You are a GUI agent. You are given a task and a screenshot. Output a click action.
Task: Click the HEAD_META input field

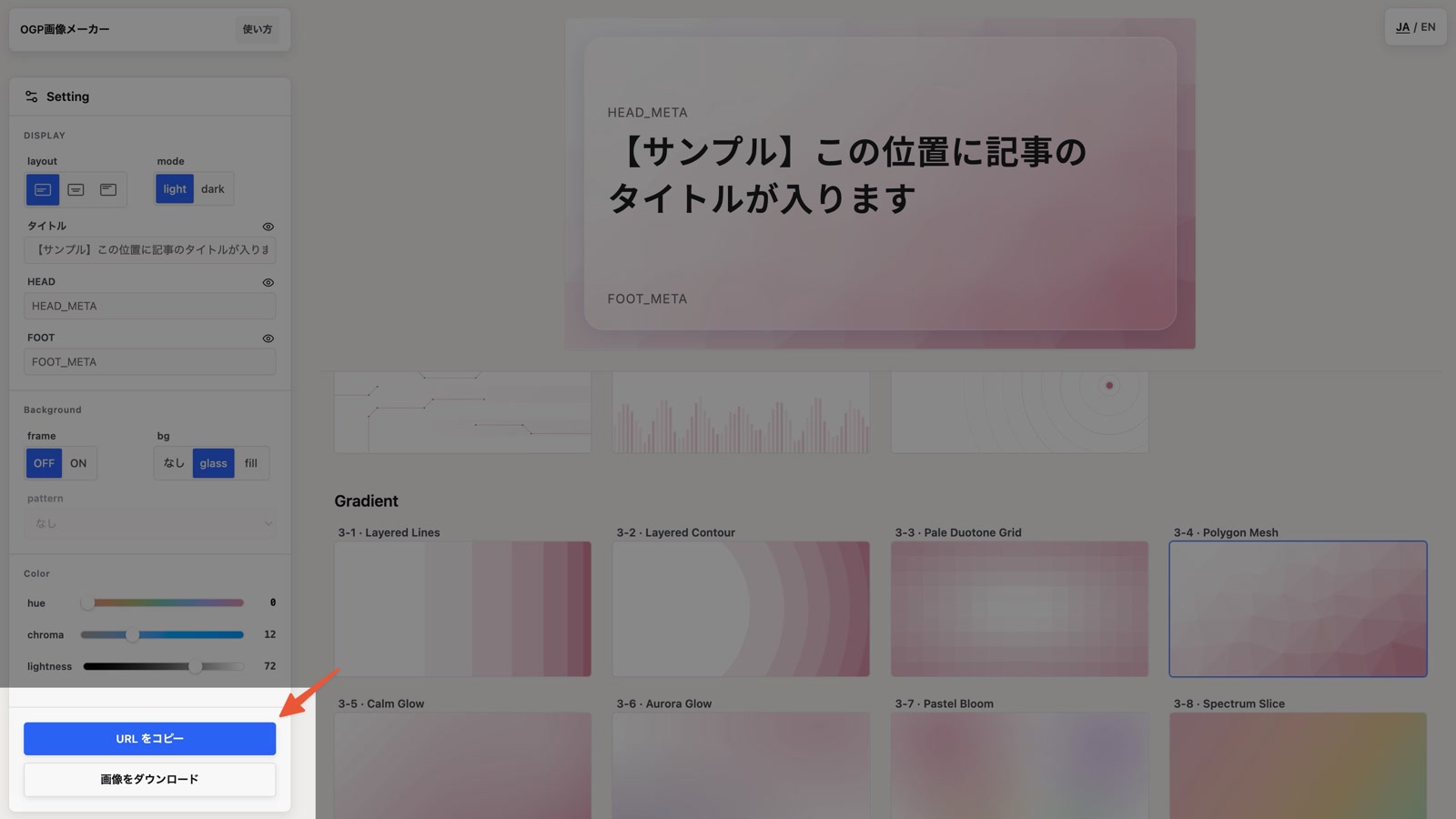tap(150, 306)
